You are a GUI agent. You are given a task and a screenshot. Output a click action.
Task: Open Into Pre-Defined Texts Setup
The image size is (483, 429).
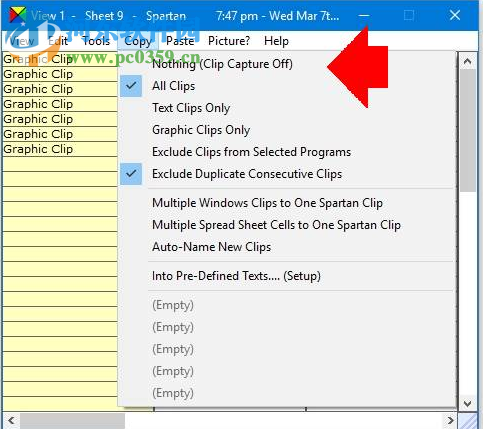click(287, 276)
